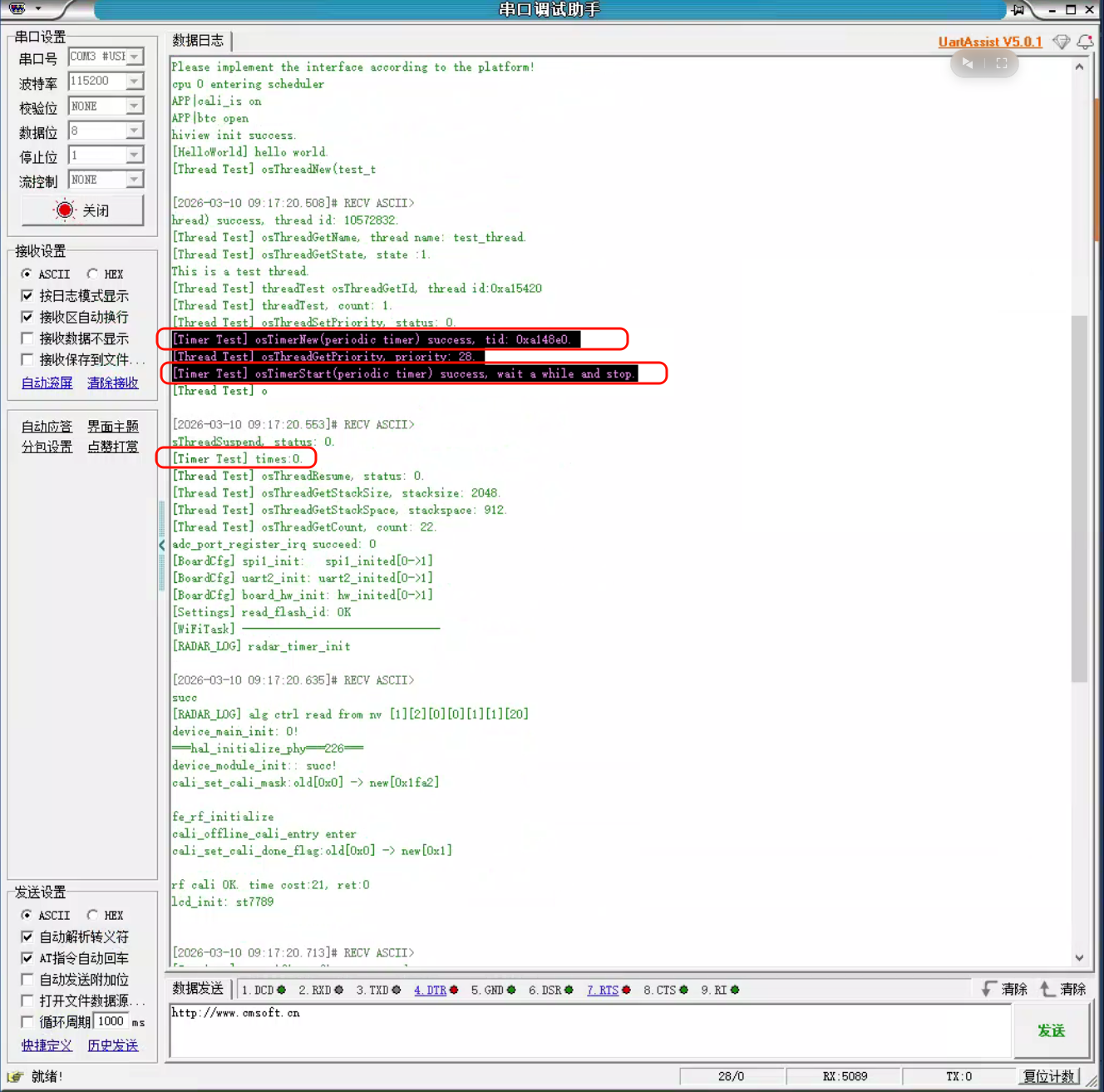Open the 界面主题 link
The height and width of the screenshot is (1092, 1104).
coord(113,426)
